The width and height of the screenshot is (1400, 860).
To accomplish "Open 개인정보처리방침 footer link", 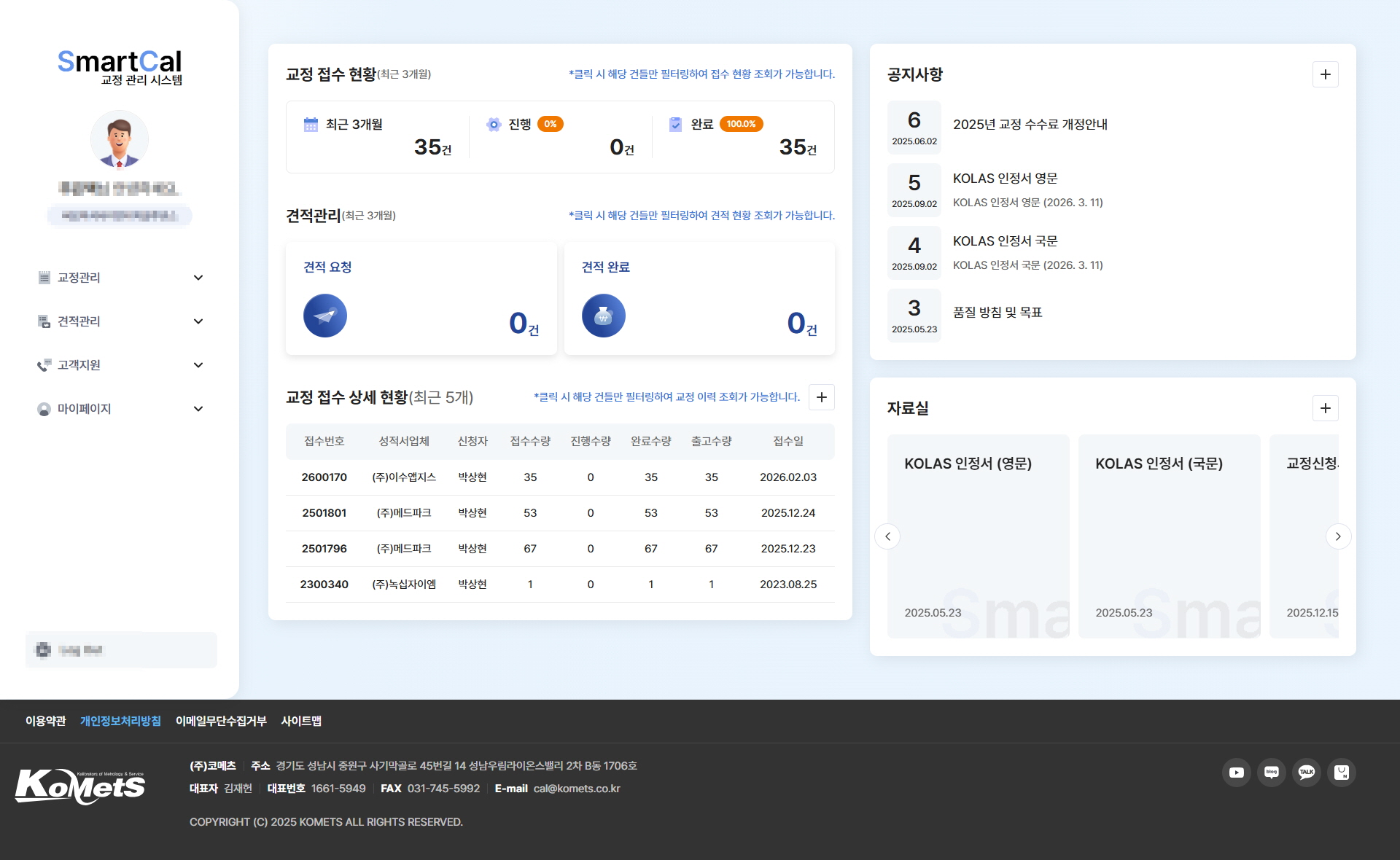I will pos(120,721).
